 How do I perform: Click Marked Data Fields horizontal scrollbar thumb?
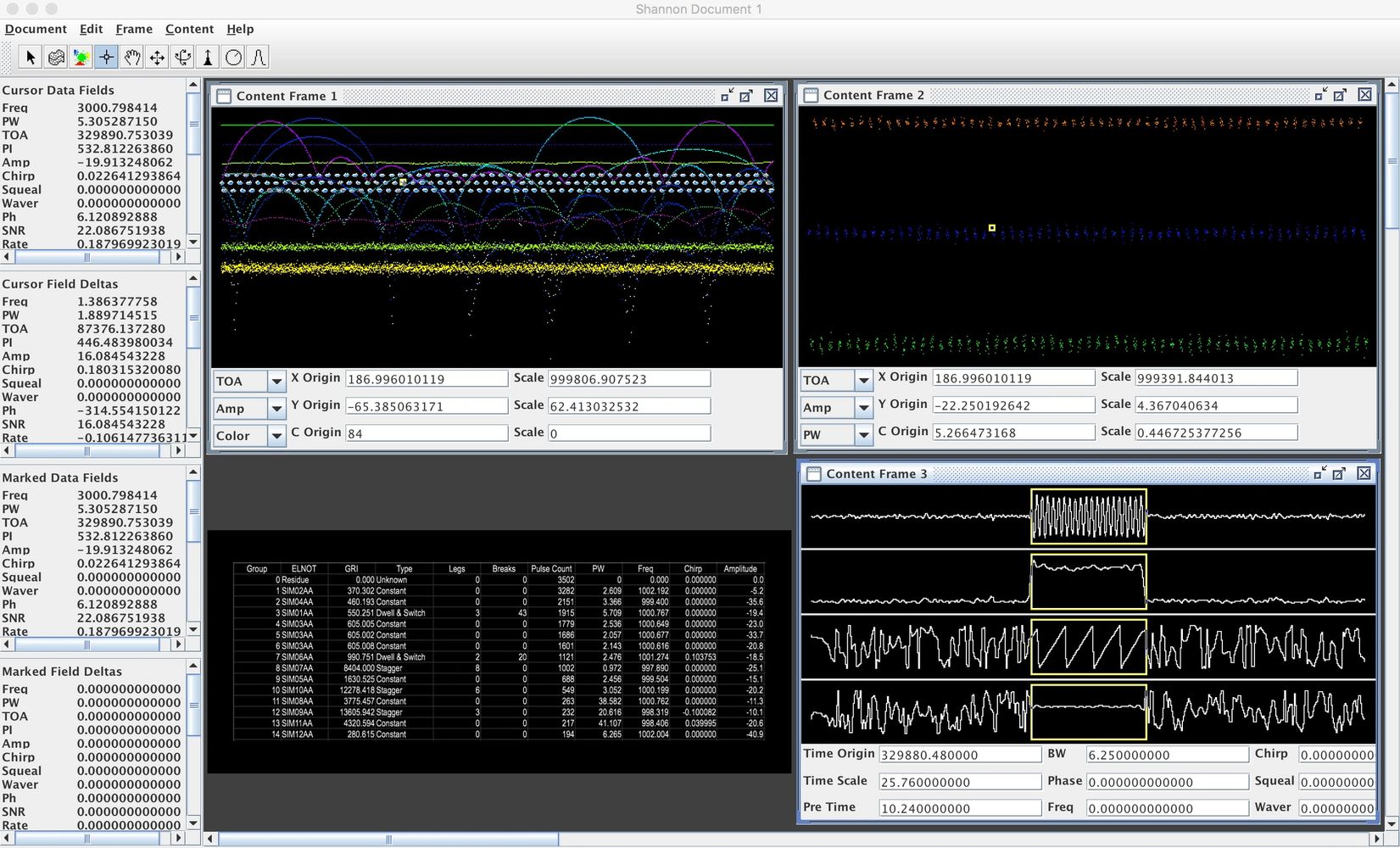pyautogui.click(x=86, y=644)
